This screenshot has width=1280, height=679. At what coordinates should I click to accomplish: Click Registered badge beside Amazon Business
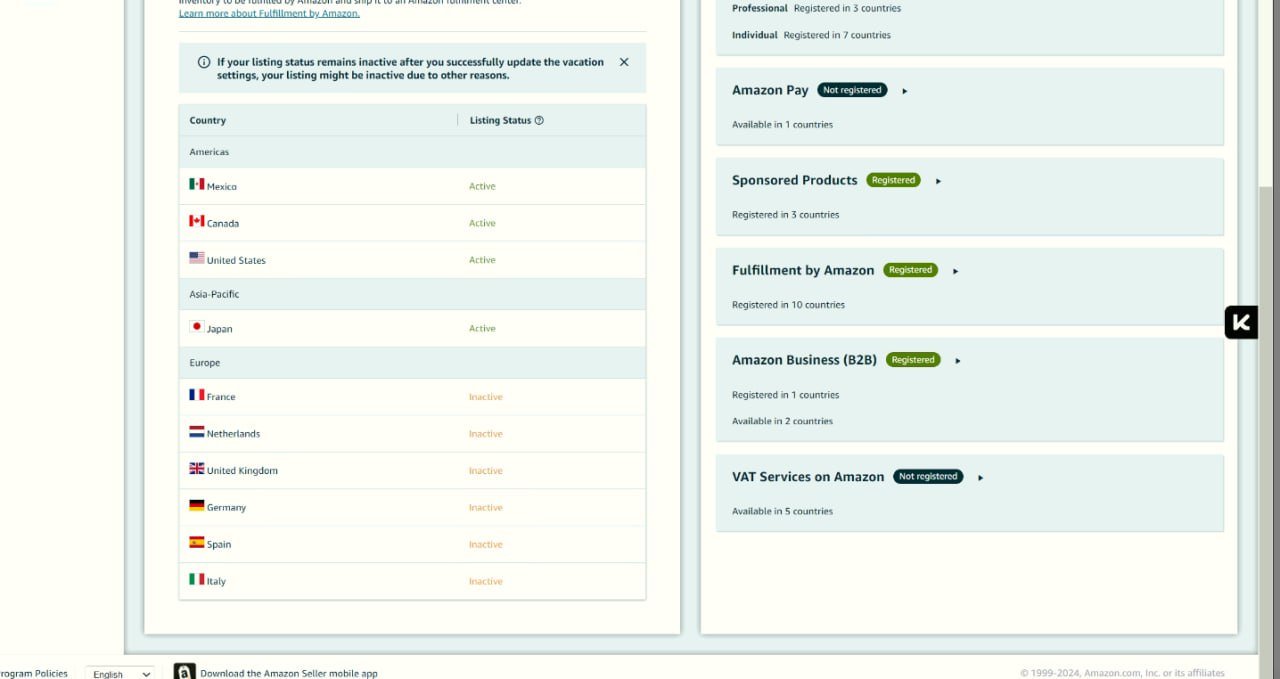tap(913, 360)
